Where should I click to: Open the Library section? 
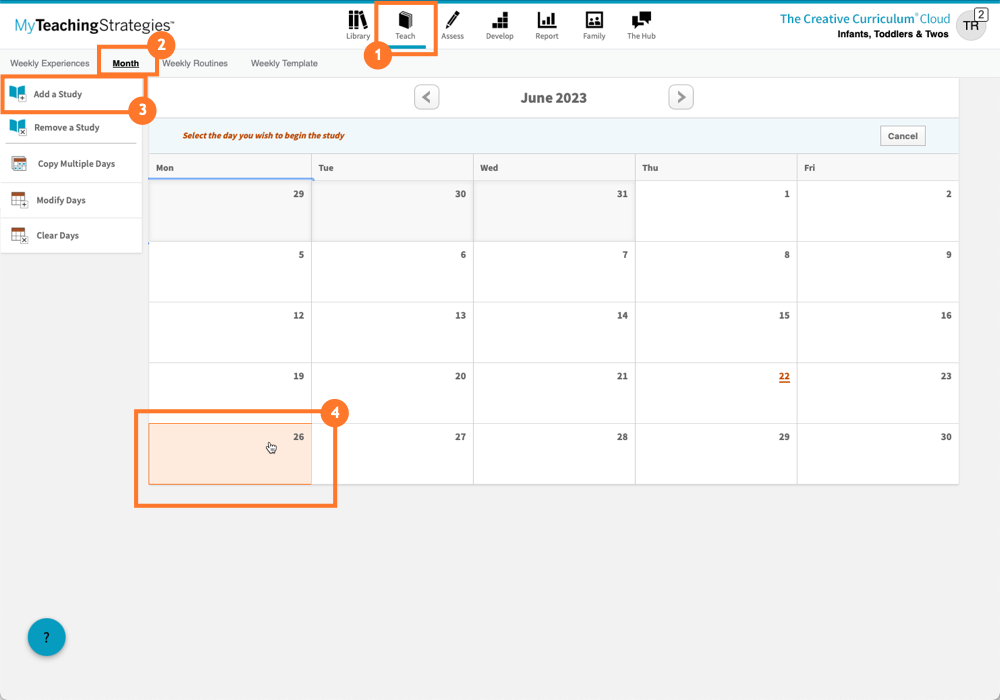[357, 25]
